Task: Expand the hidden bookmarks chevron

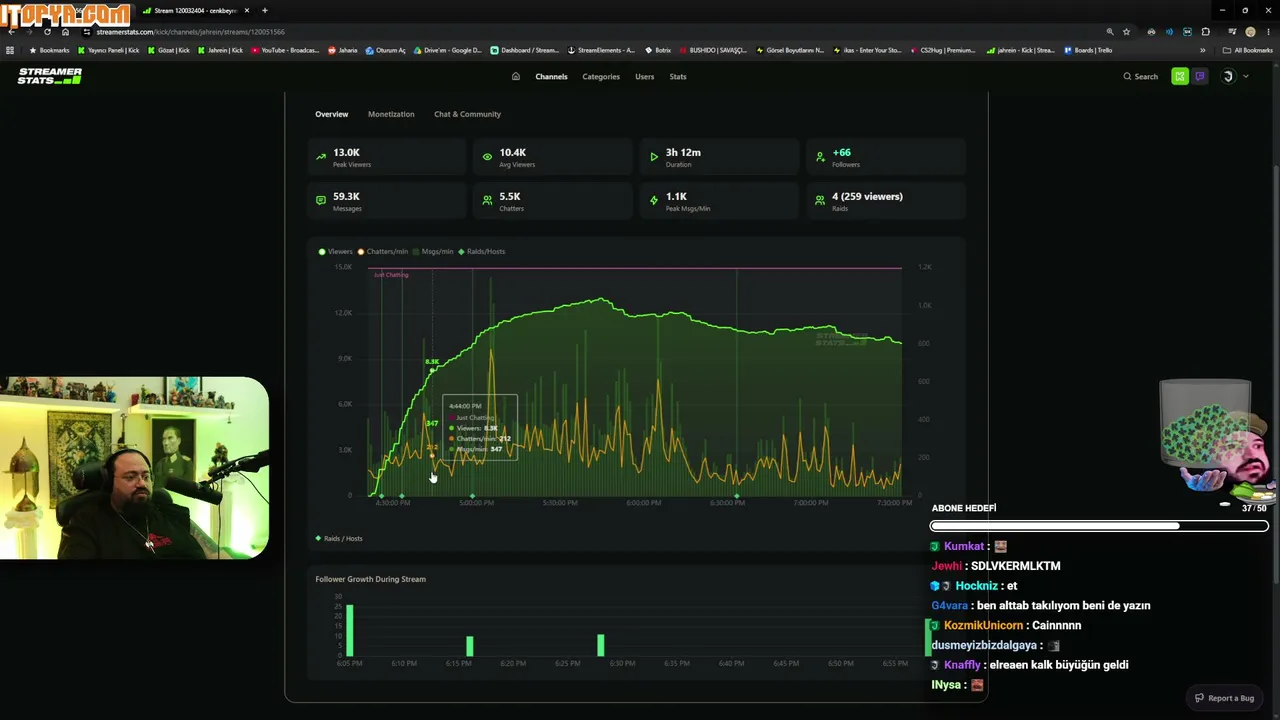Action: (x=1203, y=50)
